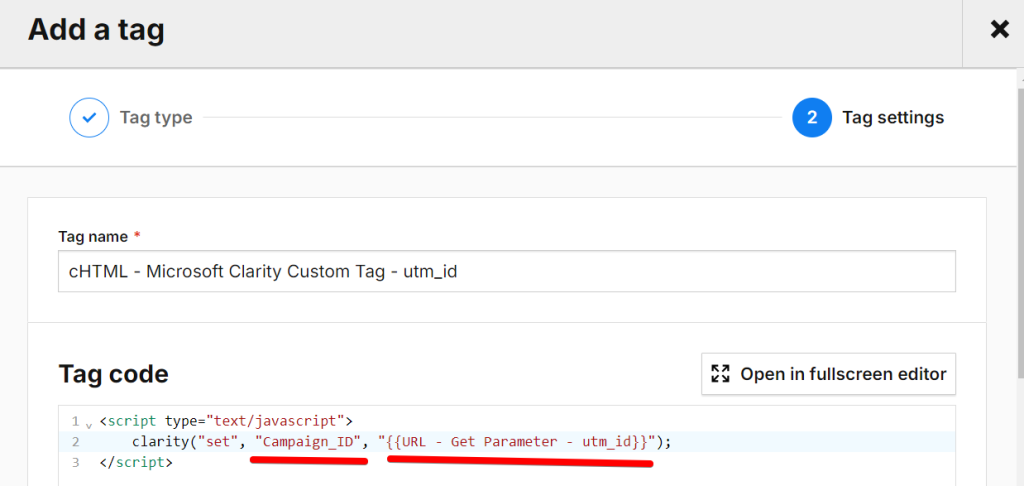Viewport: 1024px width, 486px height.
Task: Click the URL - Get Parameter variable string
Action: pos(517,442)
